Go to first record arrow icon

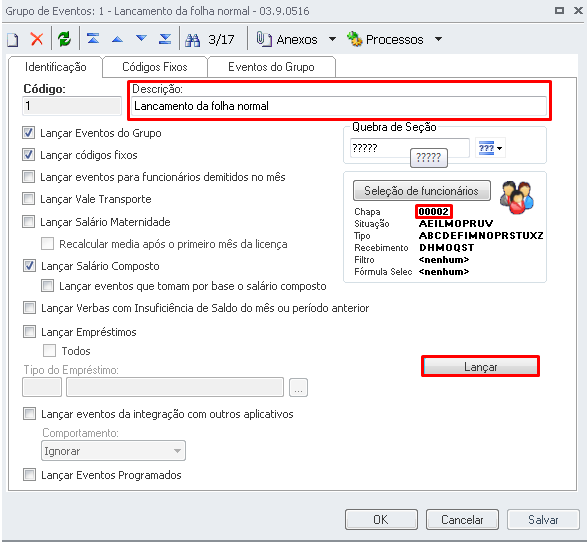pos(93,39)
